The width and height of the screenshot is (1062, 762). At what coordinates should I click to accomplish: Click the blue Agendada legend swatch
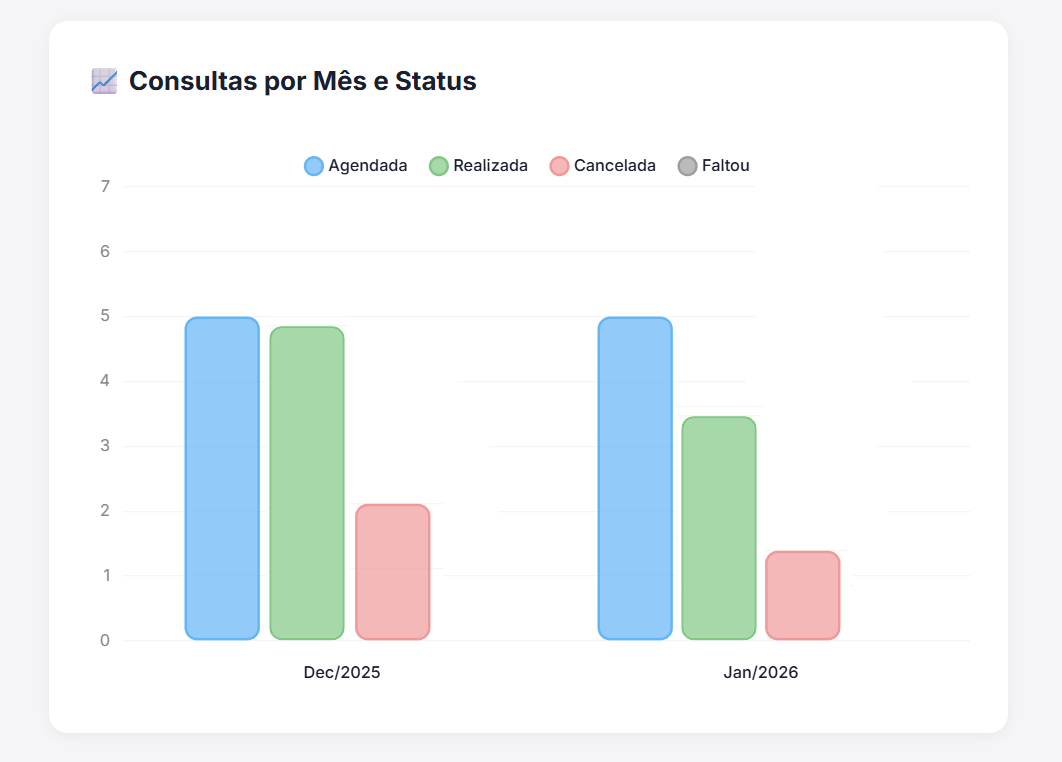[x=314, y=166]
